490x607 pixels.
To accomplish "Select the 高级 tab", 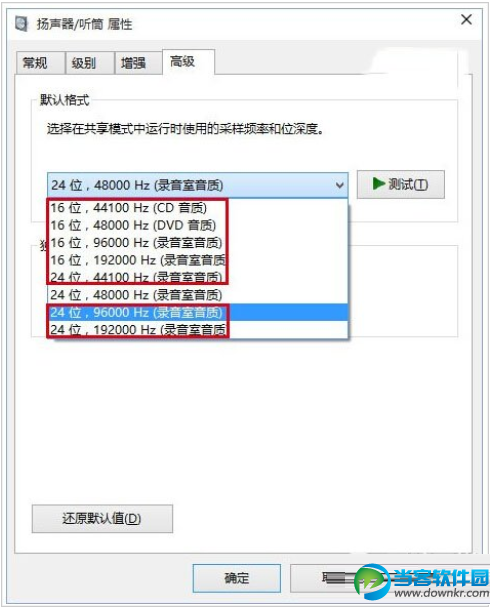I will point(188,62).
